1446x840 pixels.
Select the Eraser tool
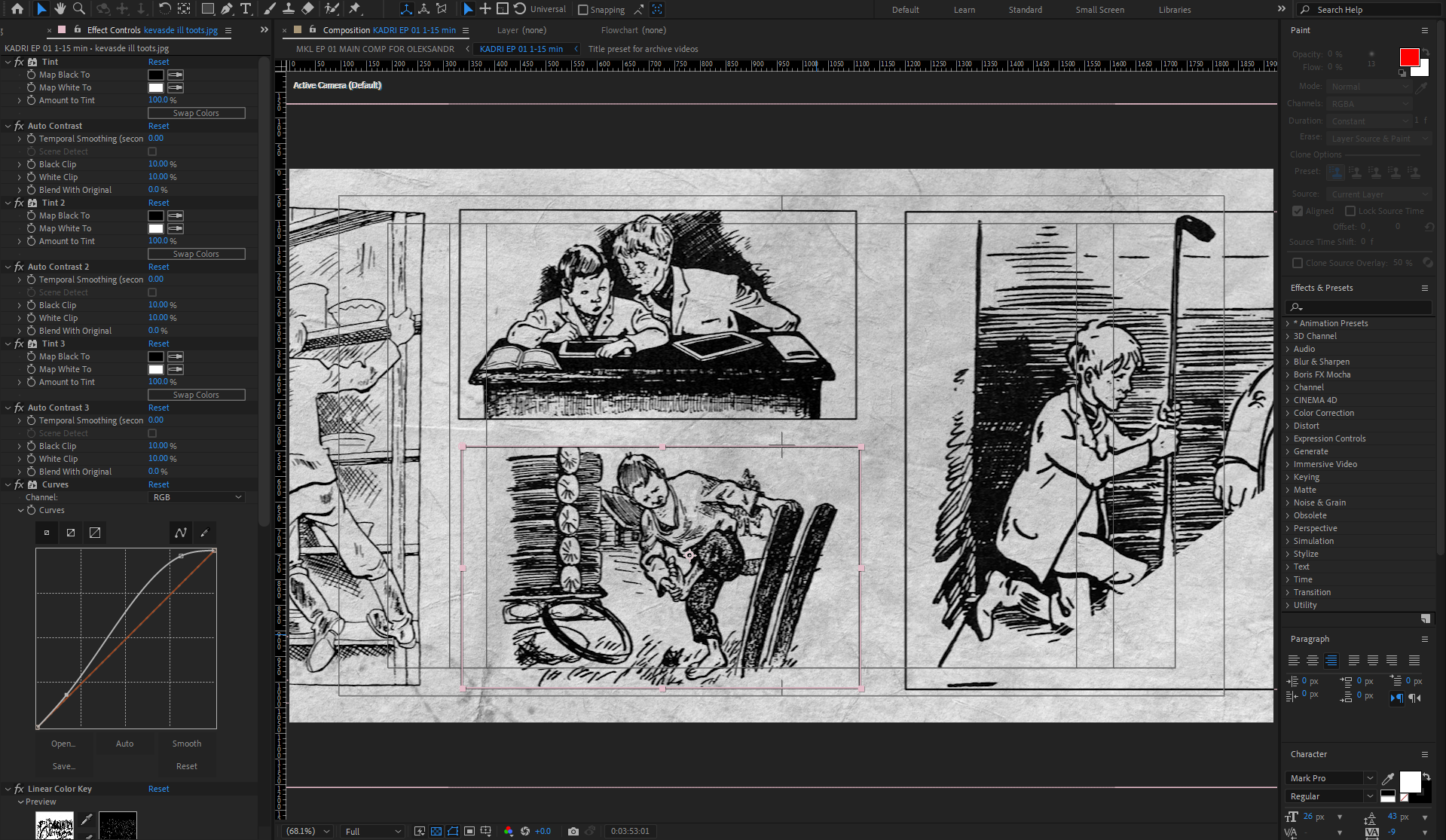coord(307,9)
